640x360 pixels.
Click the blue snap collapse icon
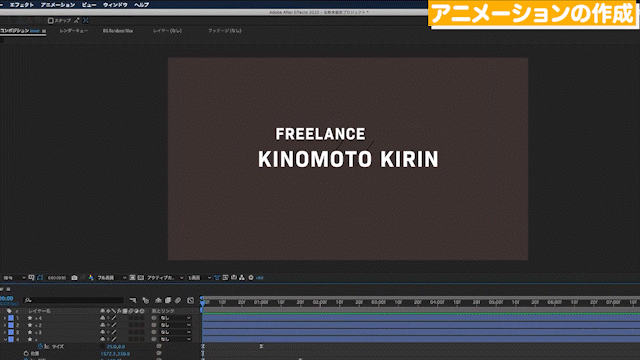pyautogui.click(x=86, y=20)
